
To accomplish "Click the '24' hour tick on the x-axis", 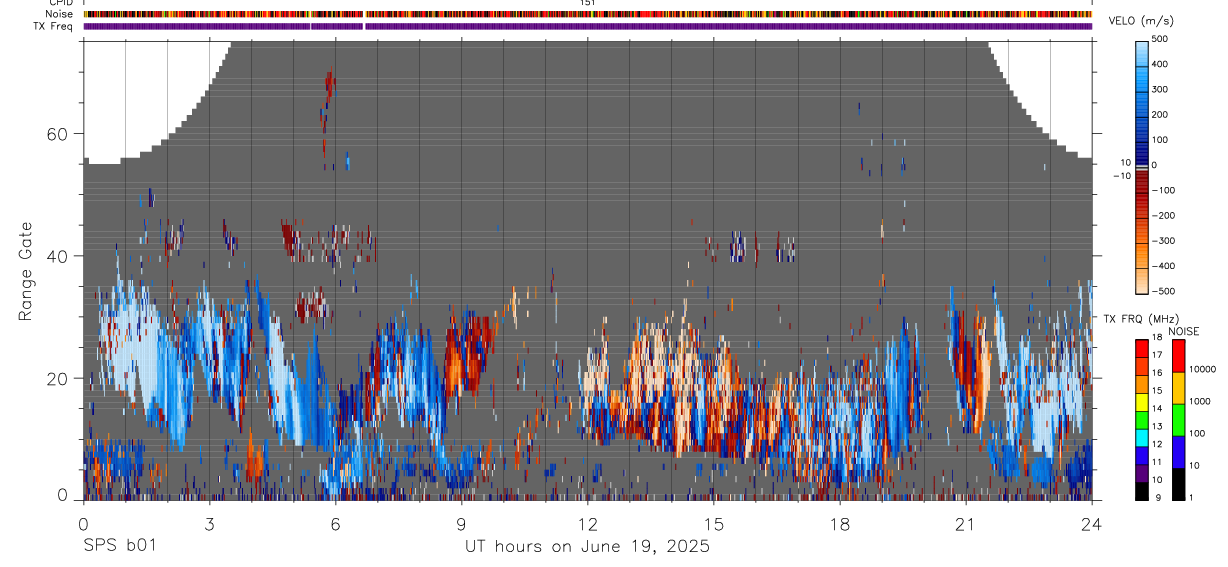I will click(1092, 523).
